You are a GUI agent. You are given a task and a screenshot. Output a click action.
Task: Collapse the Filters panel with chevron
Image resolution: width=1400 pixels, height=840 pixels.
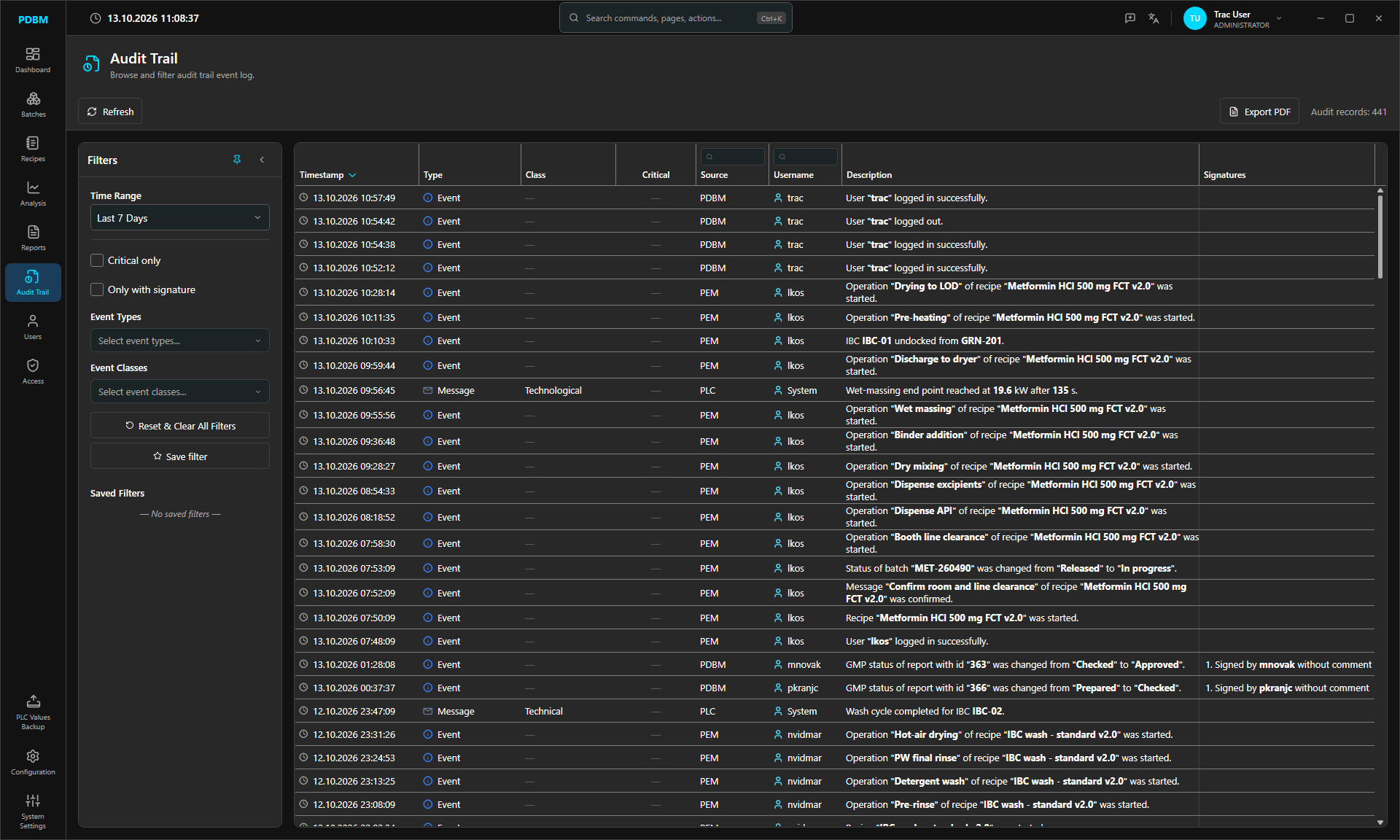pyautogui.click(x=262, y=160)
